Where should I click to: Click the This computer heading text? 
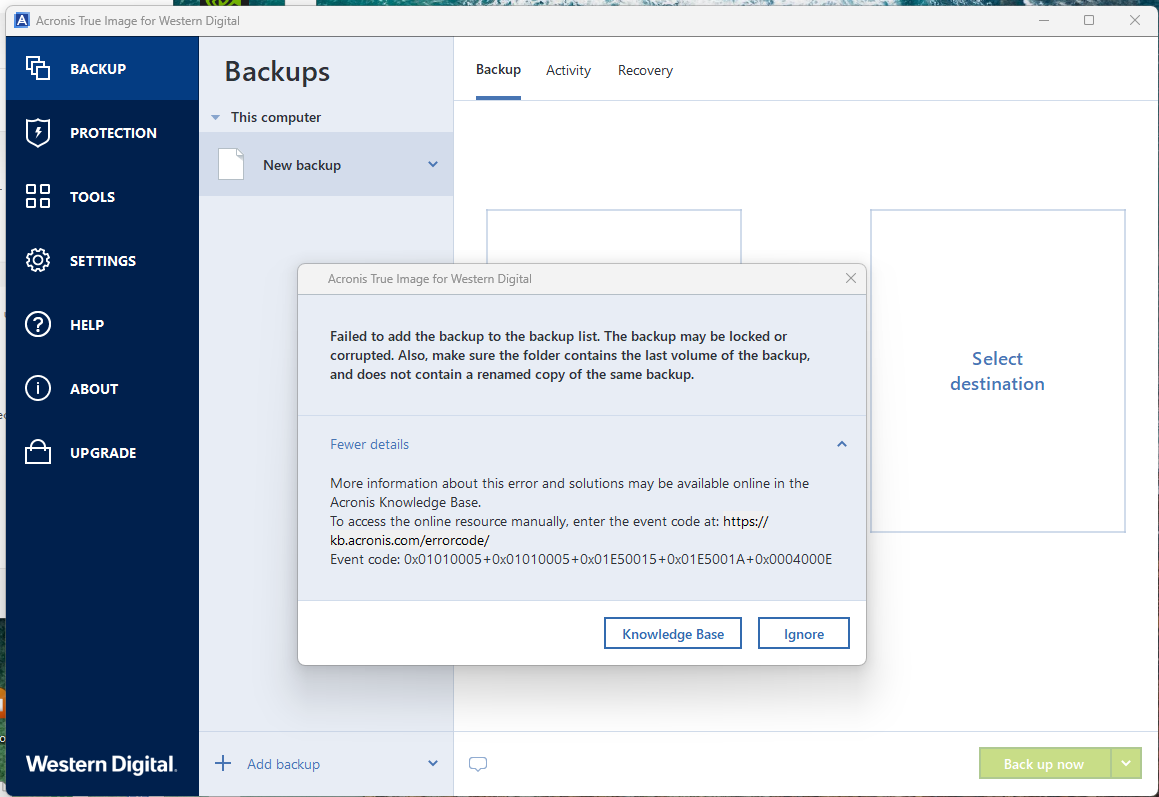(x=276, y=117)
